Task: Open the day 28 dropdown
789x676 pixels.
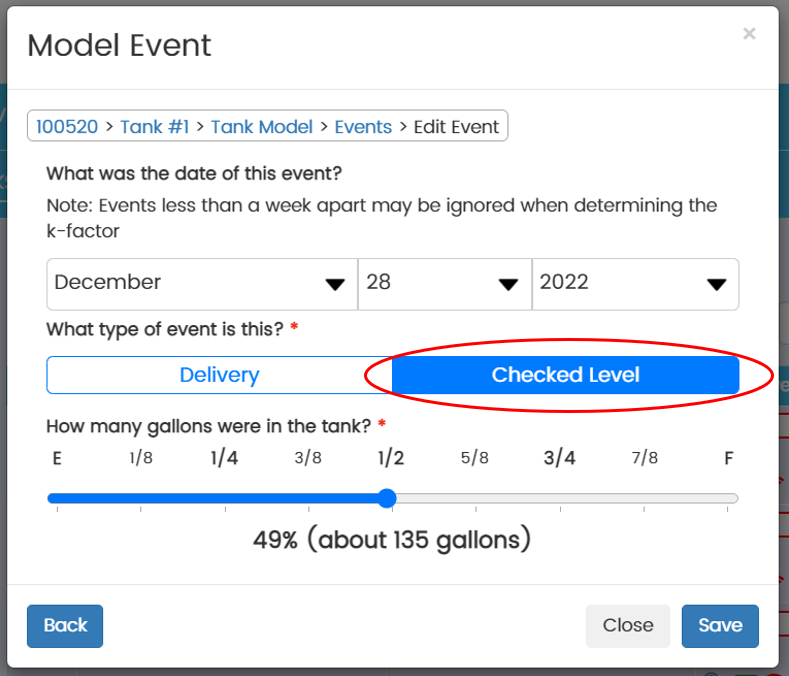Action: [444, 284]
